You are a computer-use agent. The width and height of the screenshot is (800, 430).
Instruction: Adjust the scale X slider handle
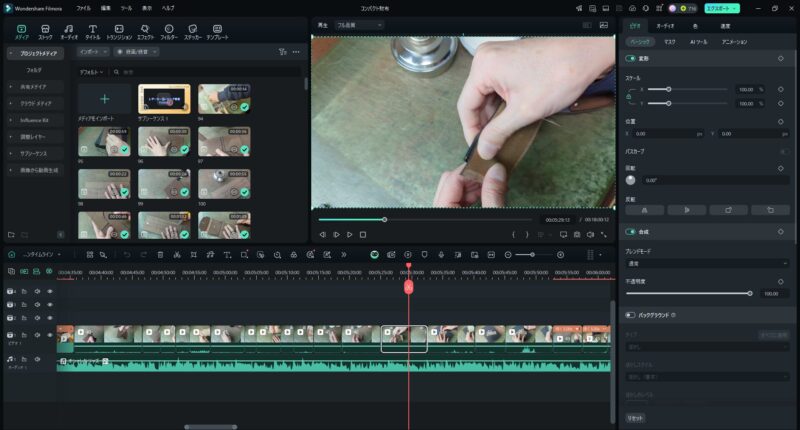coord(668,89)
